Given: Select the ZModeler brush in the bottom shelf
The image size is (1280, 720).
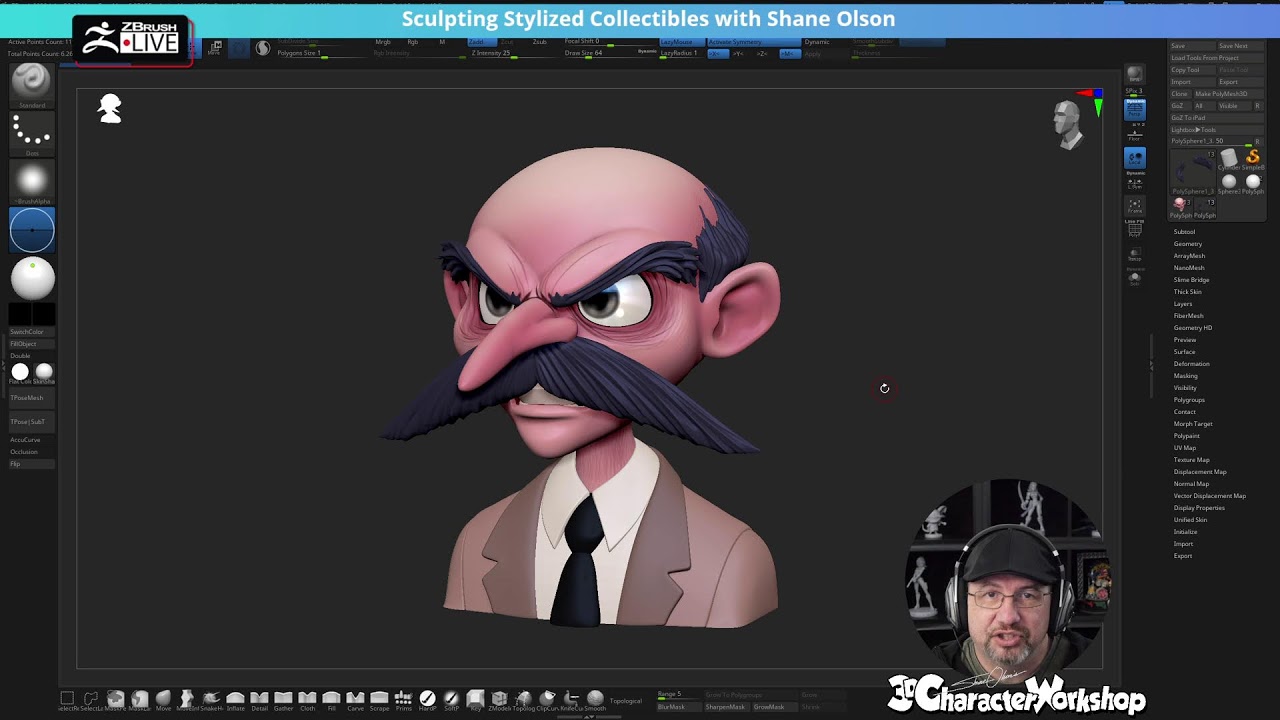Looking at the screenshot, I should coord(499,700).
